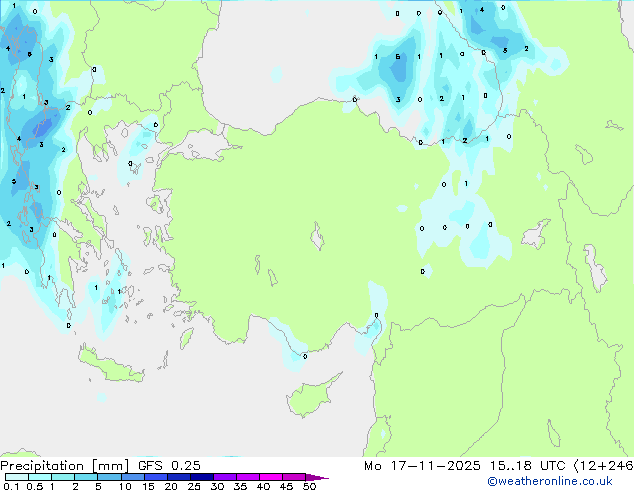Click the '15..18 UTC' time label
634x490 pixels.
[527, 466]
